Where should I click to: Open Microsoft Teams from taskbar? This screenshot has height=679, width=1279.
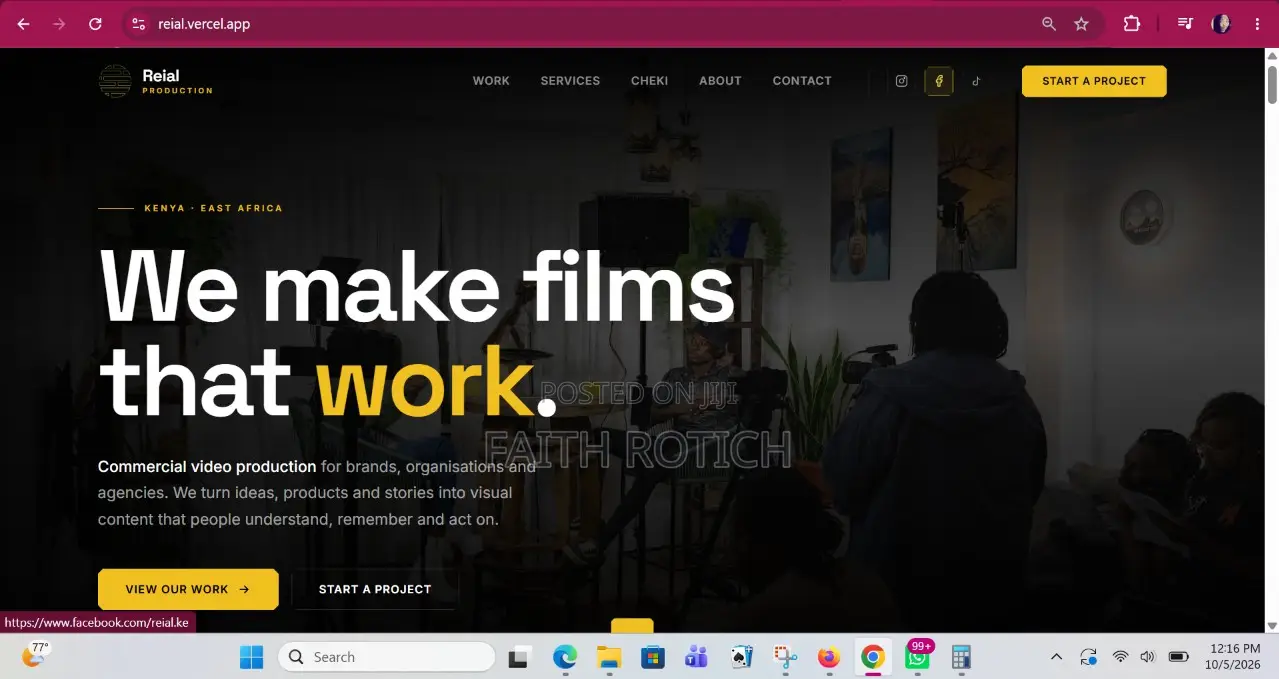tap(697, 657)
